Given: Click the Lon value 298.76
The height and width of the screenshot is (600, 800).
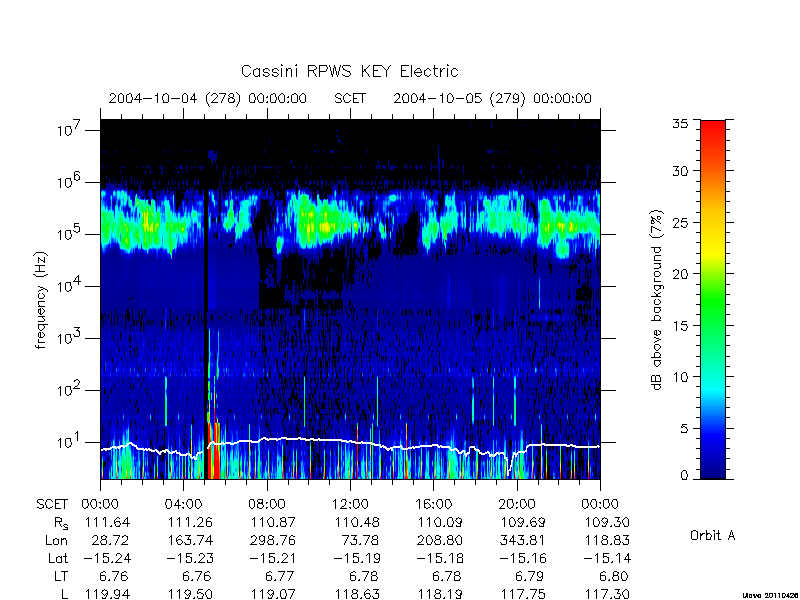Looking at the screenshot, I should (273, 540).
